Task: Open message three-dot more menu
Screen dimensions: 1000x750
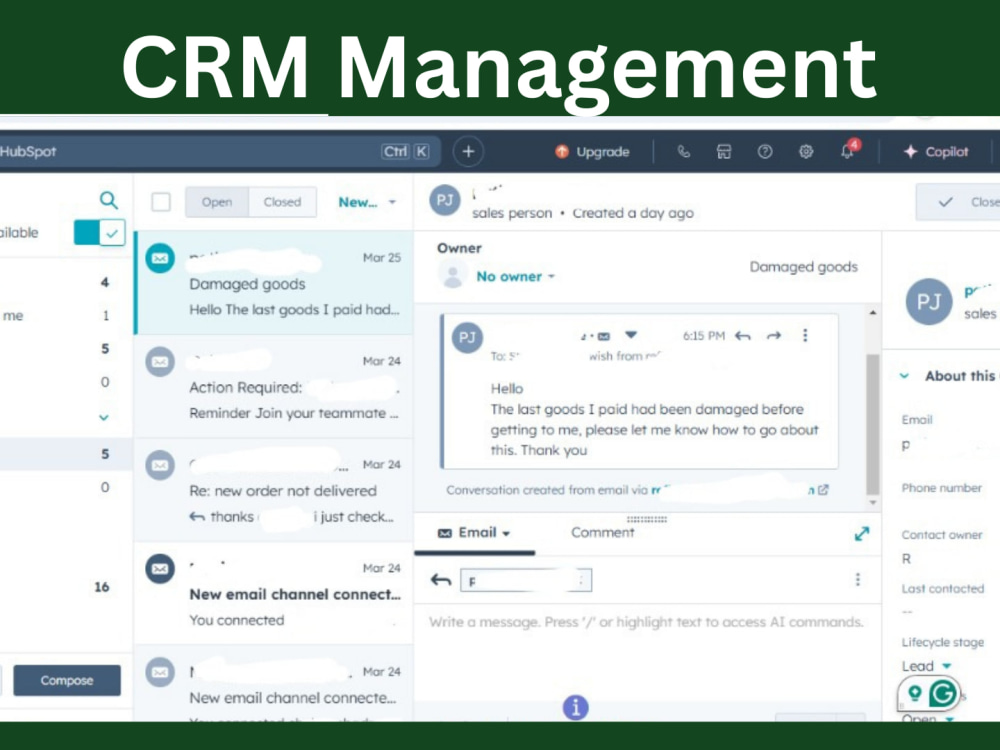Action: 805,335
